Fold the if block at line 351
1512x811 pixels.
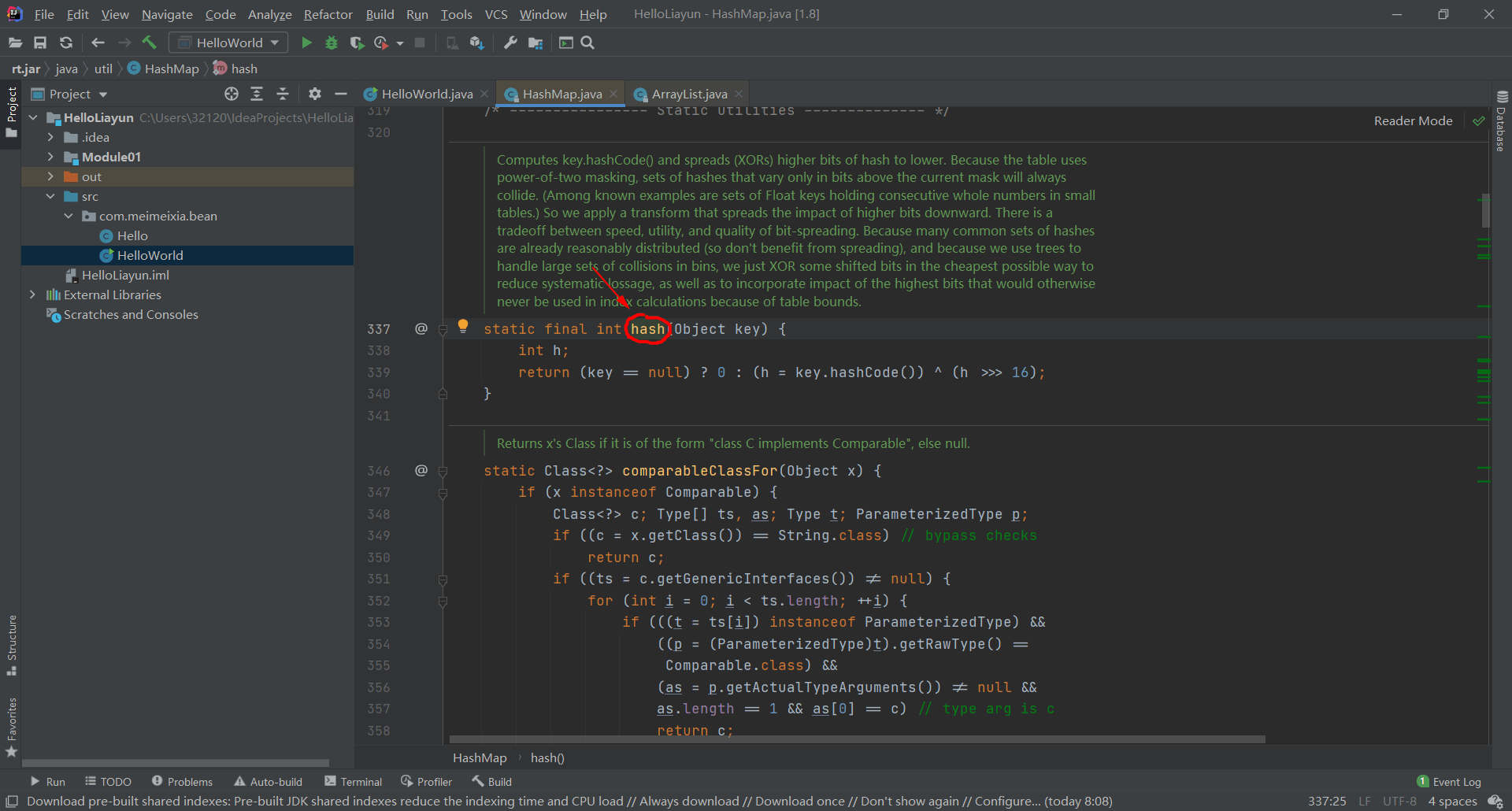443,580
